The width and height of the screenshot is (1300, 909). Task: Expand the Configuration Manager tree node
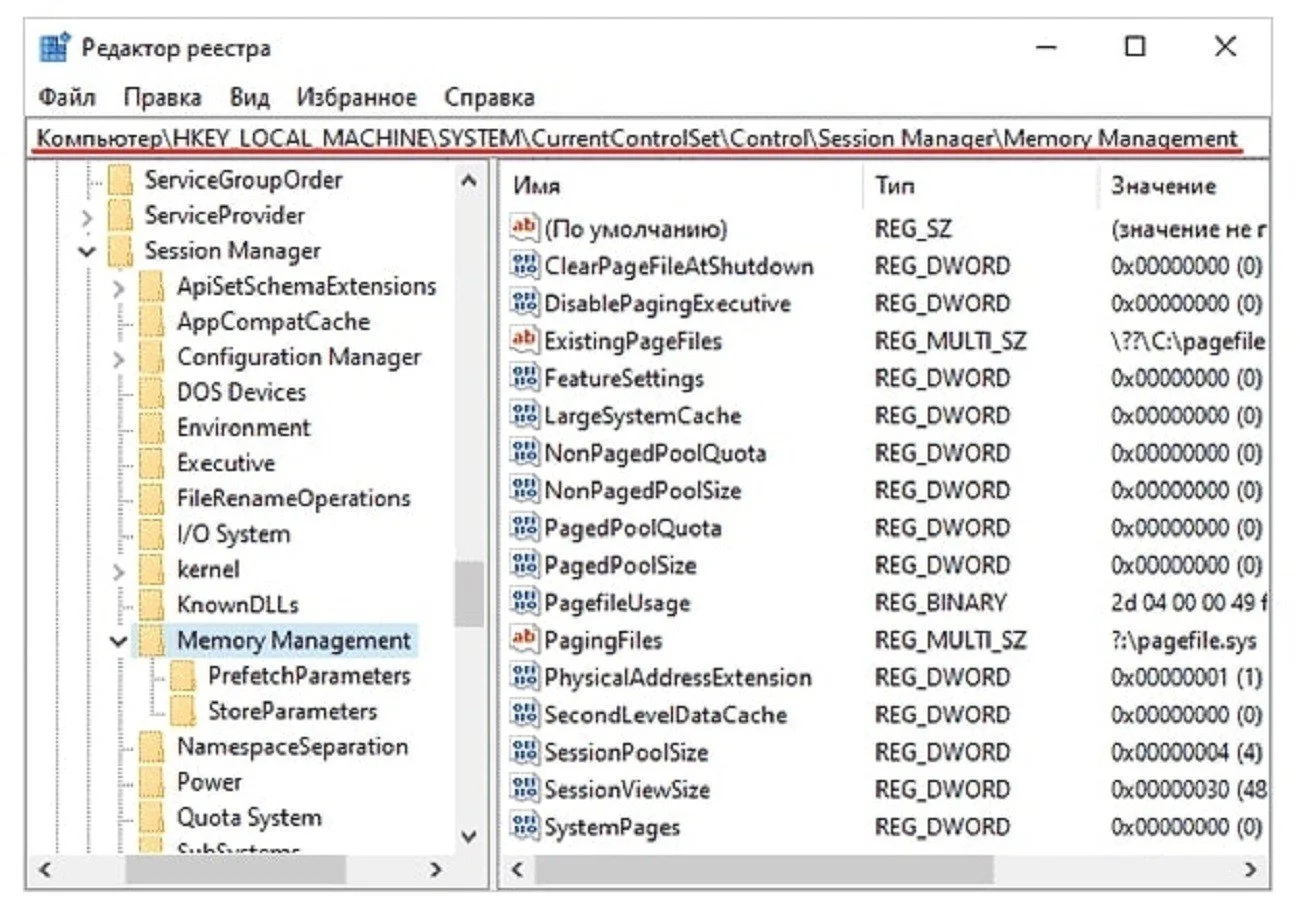pos(119,358)
